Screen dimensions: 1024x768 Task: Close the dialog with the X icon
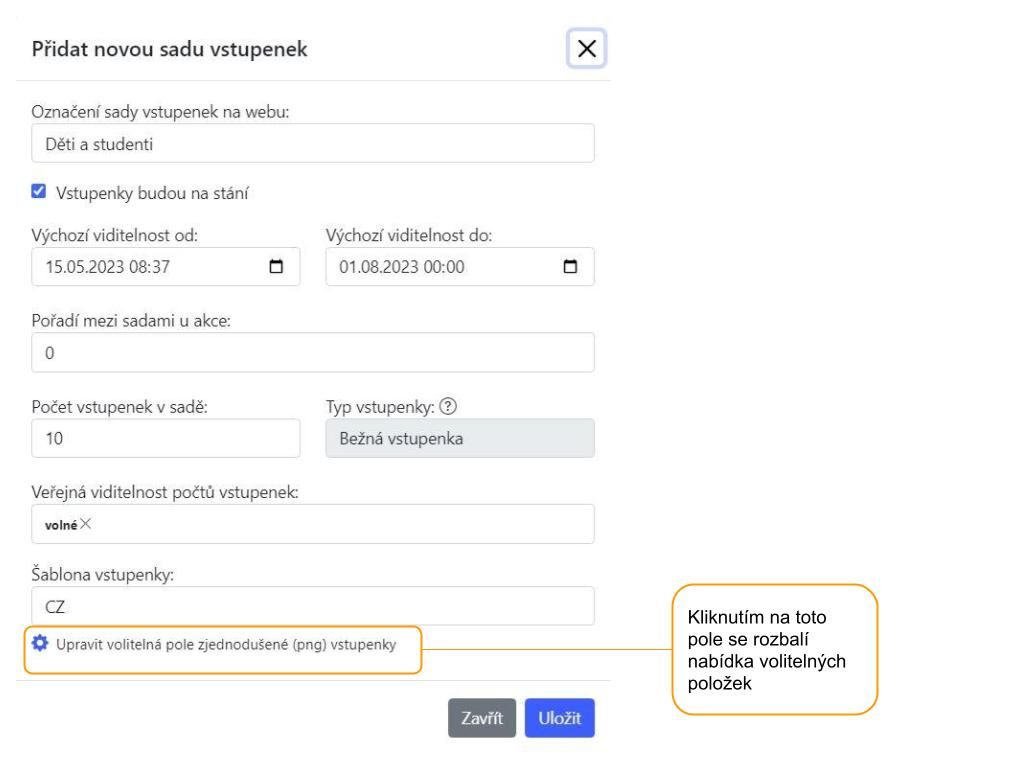click(x=587, y=49)
